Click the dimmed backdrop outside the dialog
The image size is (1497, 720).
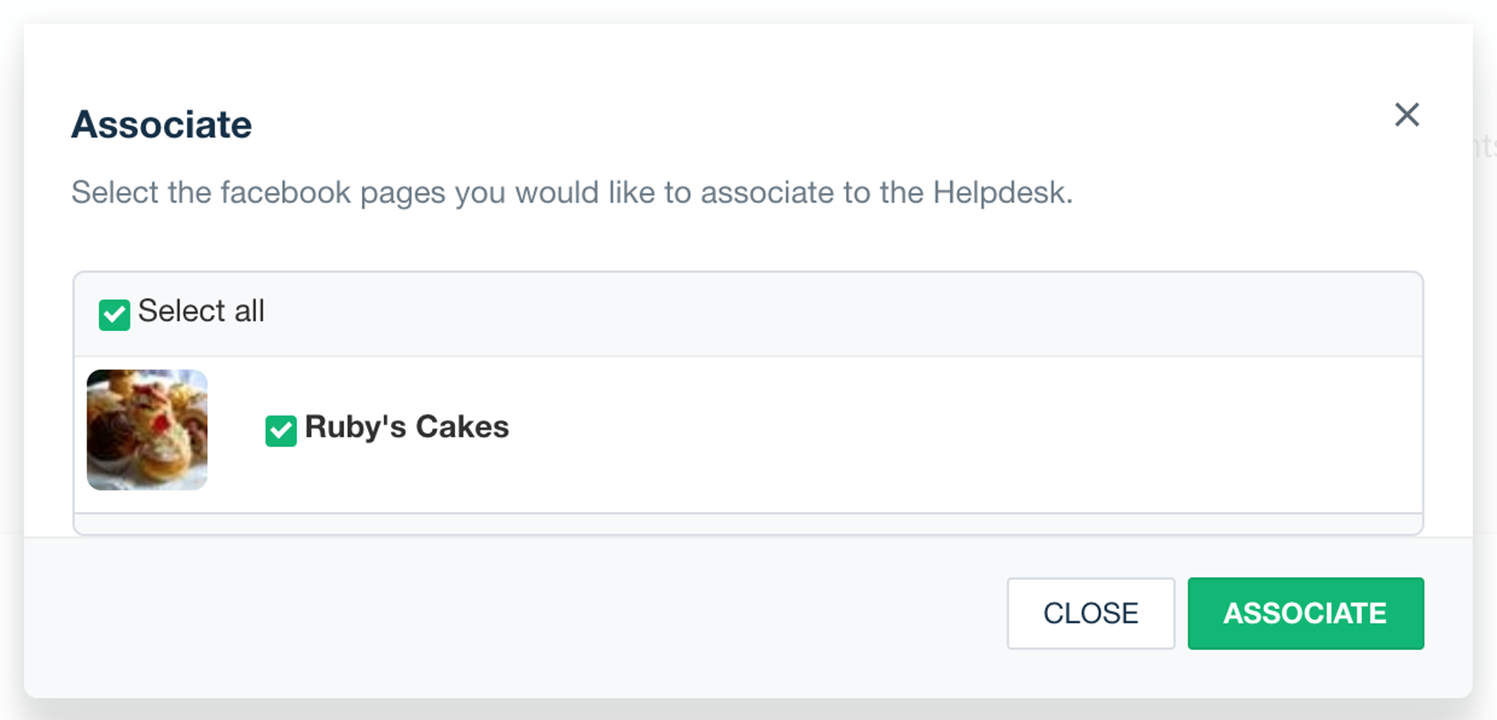tap(1486, 400)
